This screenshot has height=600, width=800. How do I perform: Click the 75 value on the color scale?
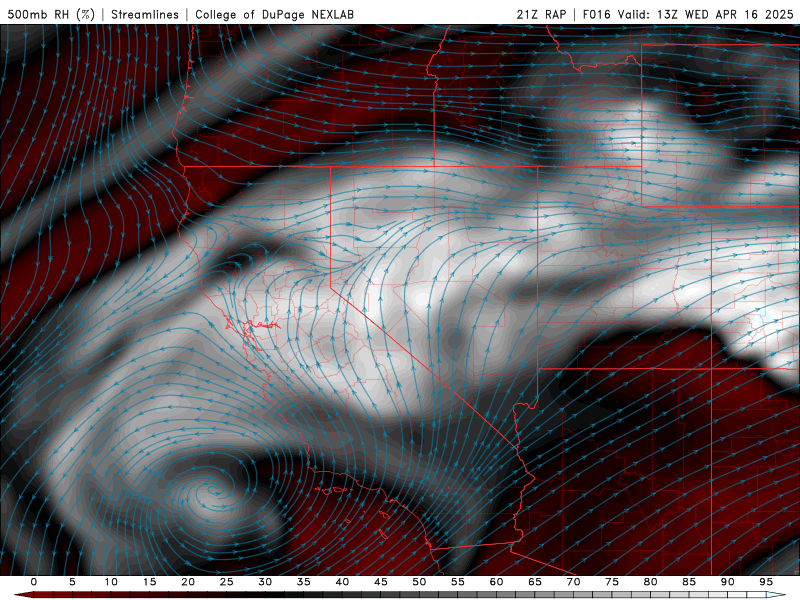pos(612,582)
